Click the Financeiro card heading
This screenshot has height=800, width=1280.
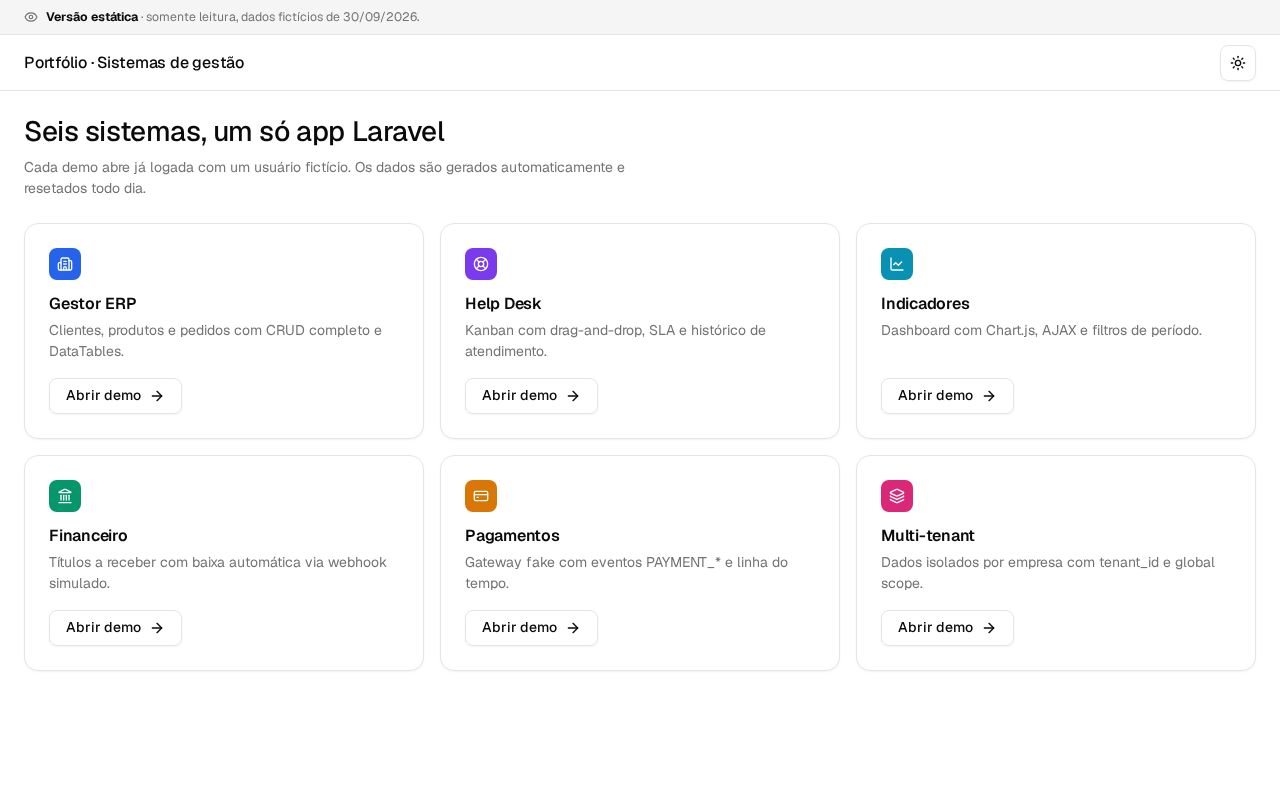[88, 536]
